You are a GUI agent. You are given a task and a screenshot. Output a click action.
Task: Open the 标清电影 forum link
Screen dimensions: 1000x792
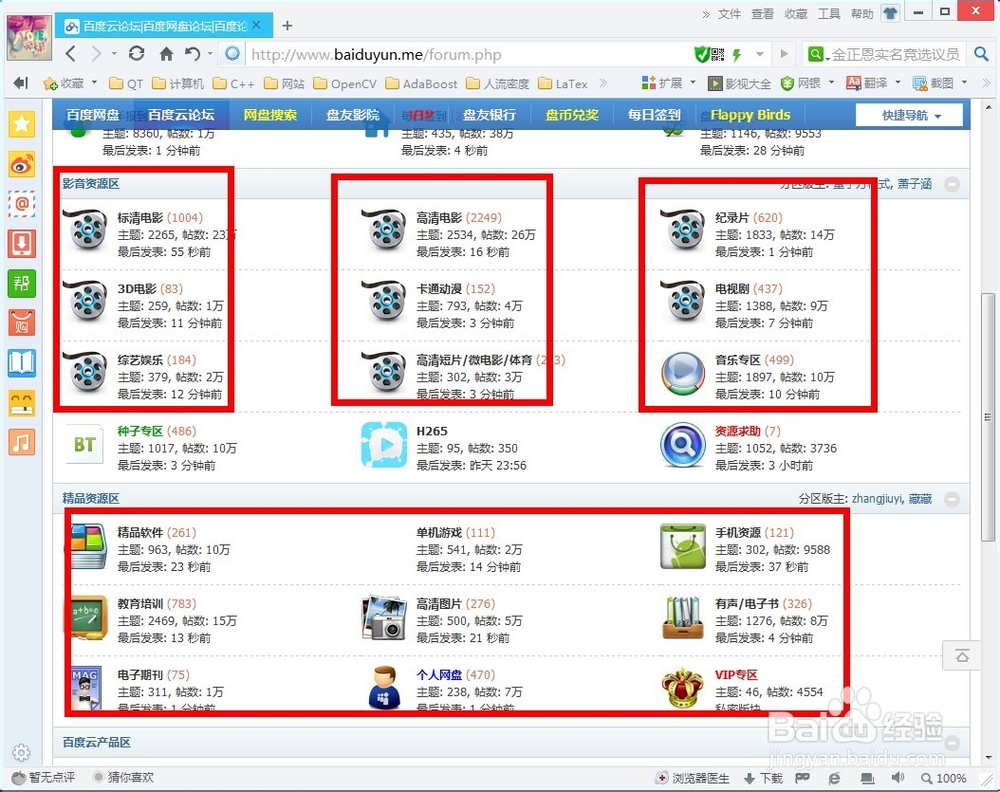pos(140,217)
